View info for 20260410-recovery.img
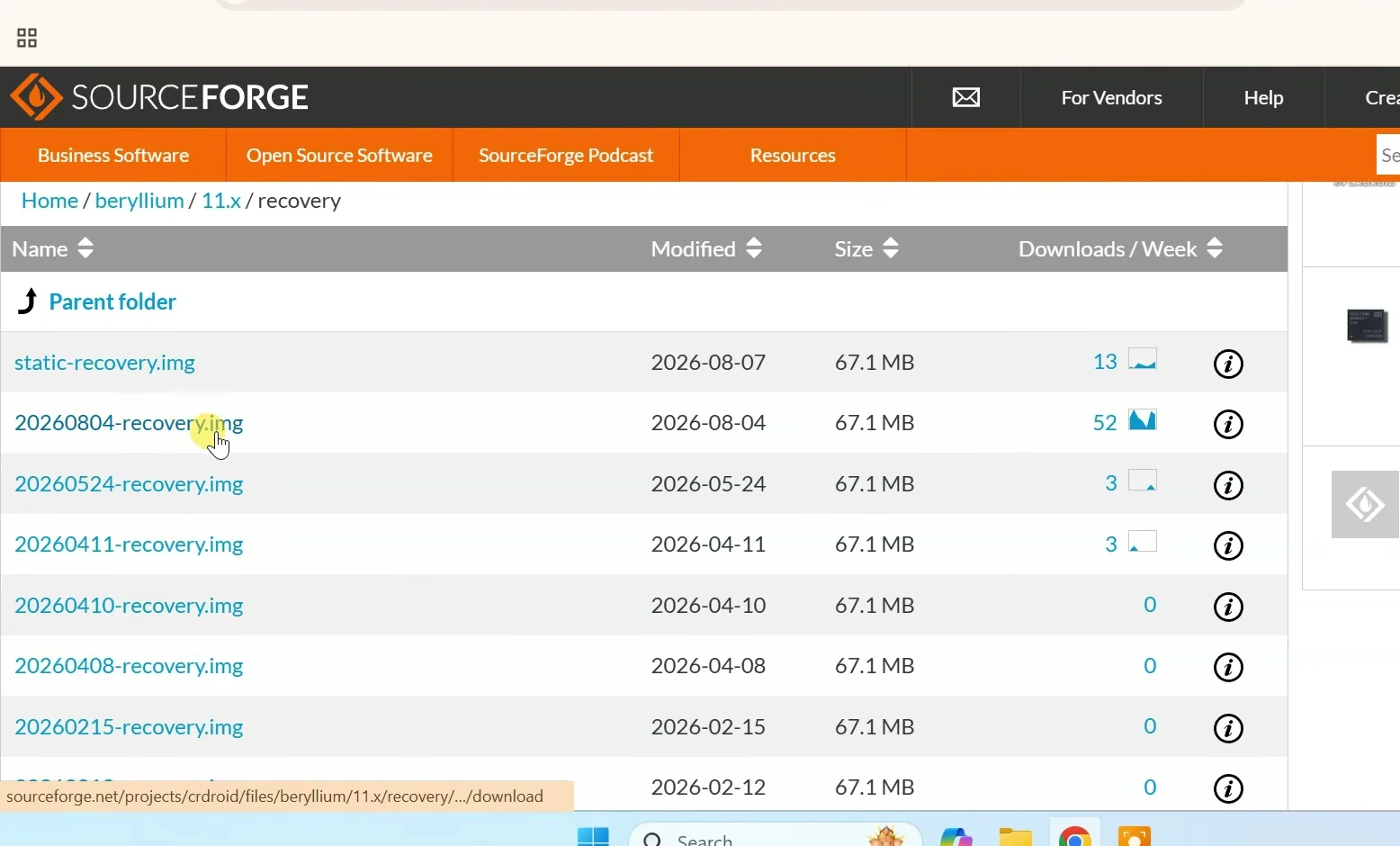This screenshot has width=1400, height=846. [1228, 607]
